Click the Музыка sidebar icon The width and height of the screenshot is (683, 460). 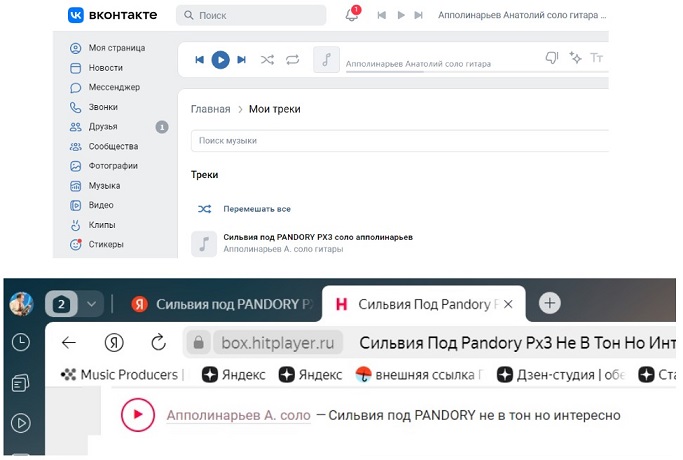pyautogui.click(x=75, y=186)
